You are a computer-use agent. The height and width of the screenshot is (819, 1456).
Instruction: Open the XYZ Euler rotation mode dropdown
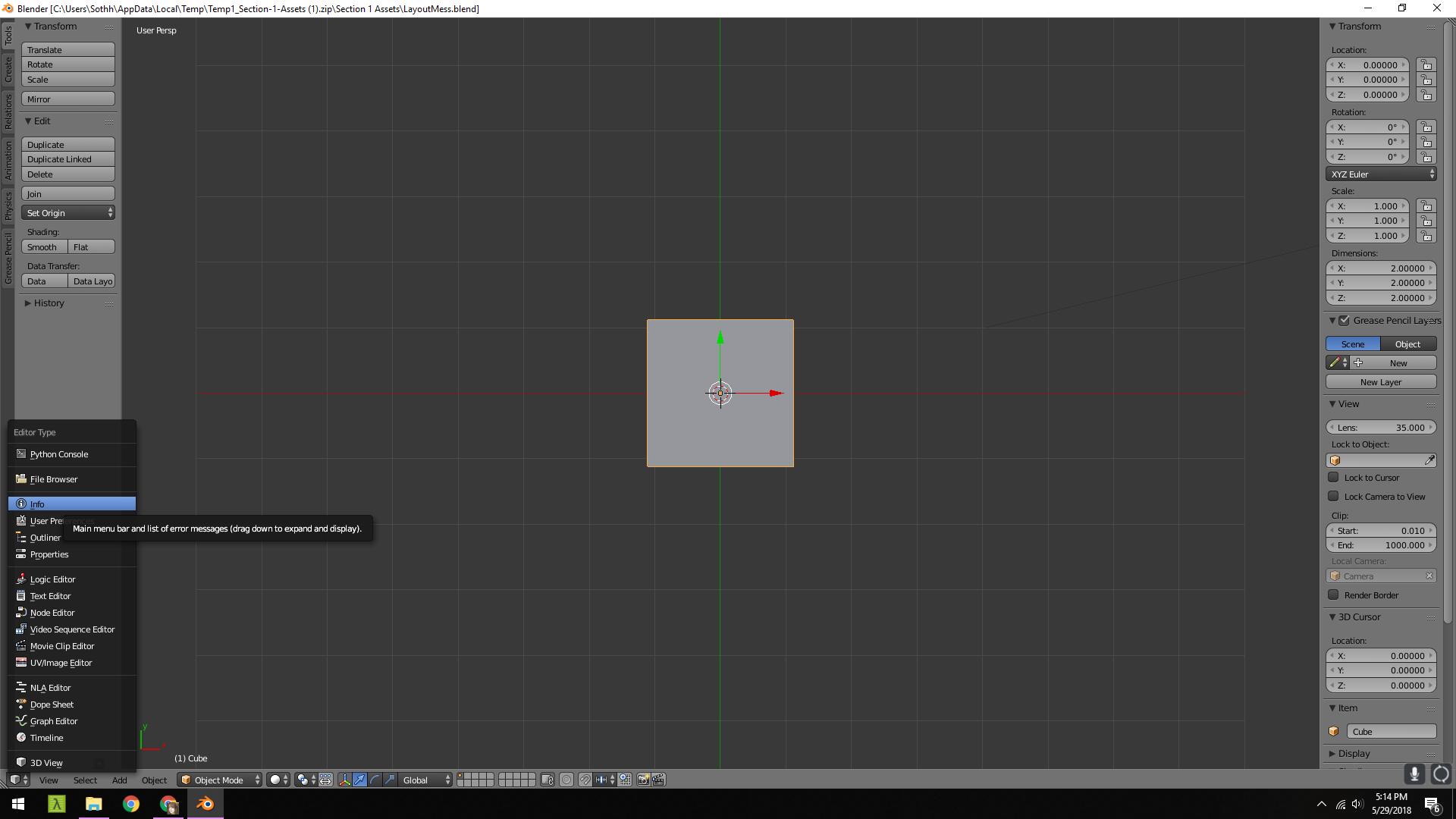tap(1381, 174)
